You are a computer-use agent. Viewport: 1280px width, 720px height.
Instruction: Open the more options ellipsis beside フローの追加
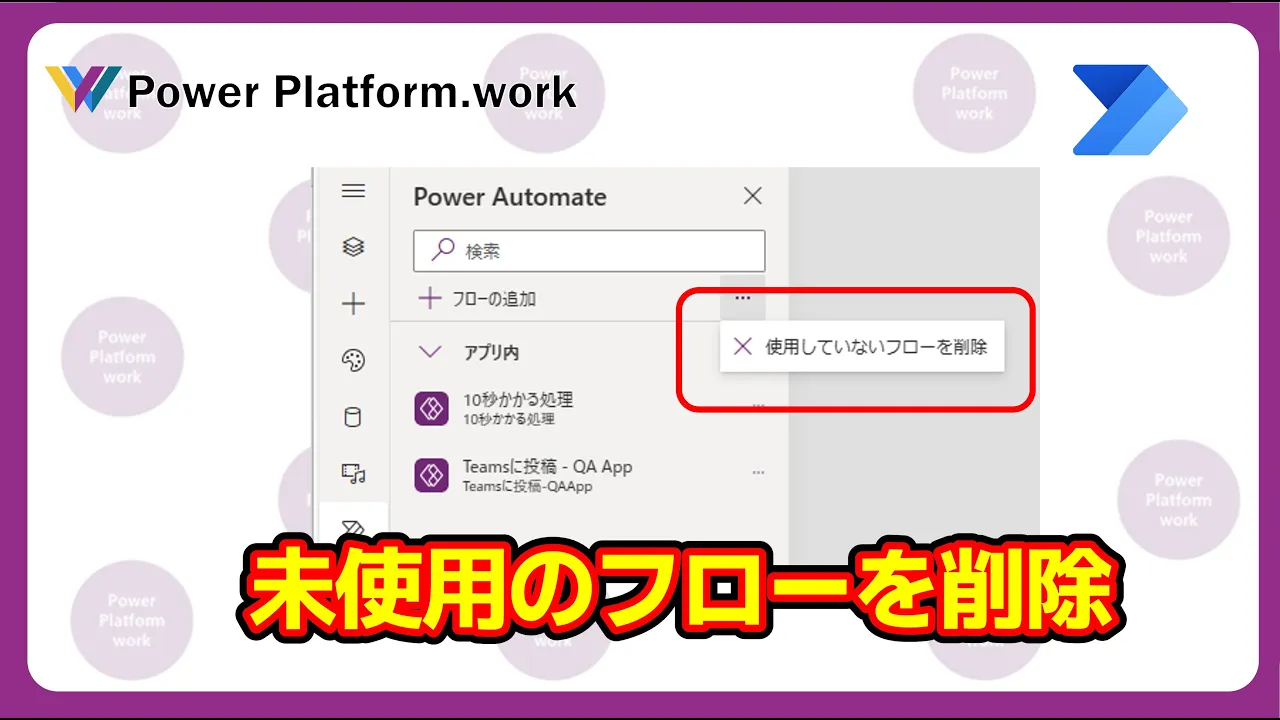(742, 298)
